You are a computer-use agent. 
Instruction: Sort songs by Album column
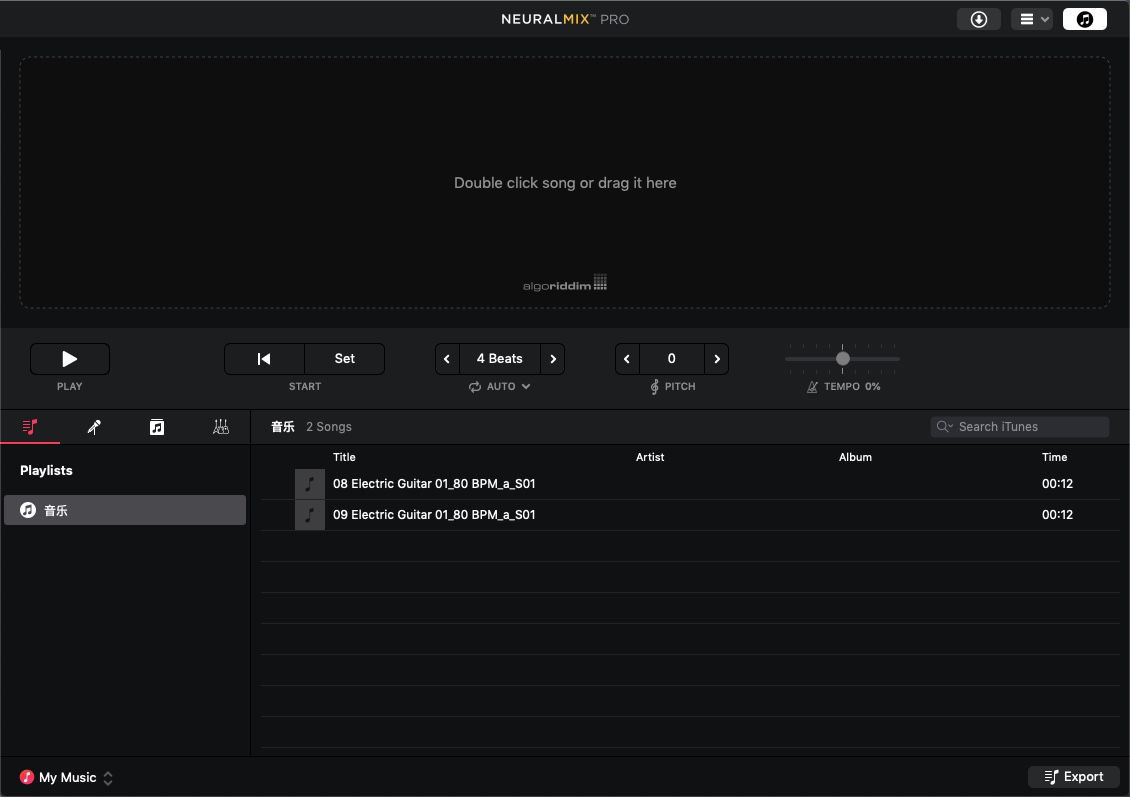(855, 457)
